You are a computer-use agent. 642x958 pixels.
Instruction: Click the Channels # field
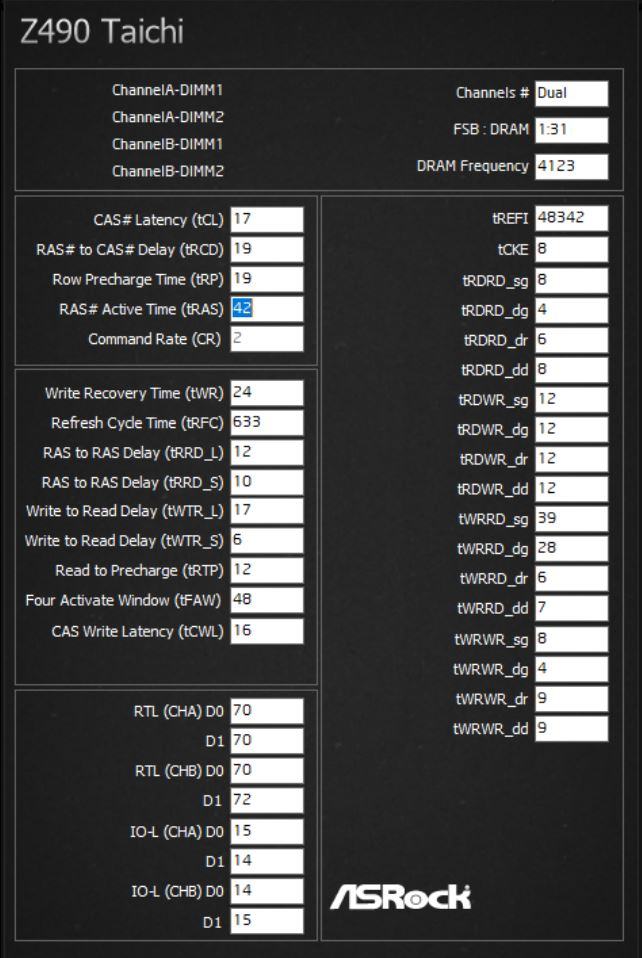tap(572, 93)
